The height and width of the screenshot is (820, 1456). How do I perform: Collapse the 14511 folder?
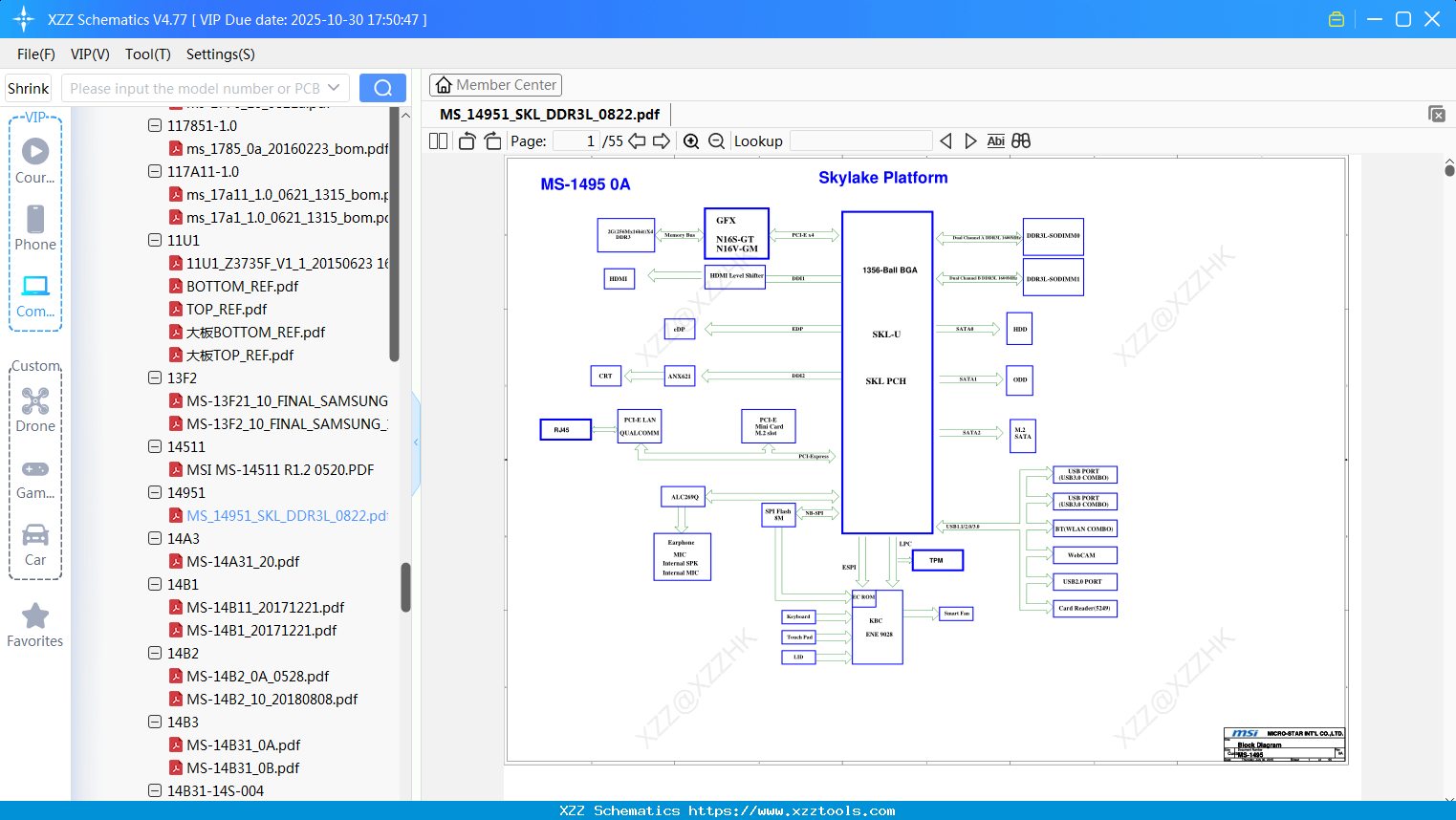pos(155,446)
